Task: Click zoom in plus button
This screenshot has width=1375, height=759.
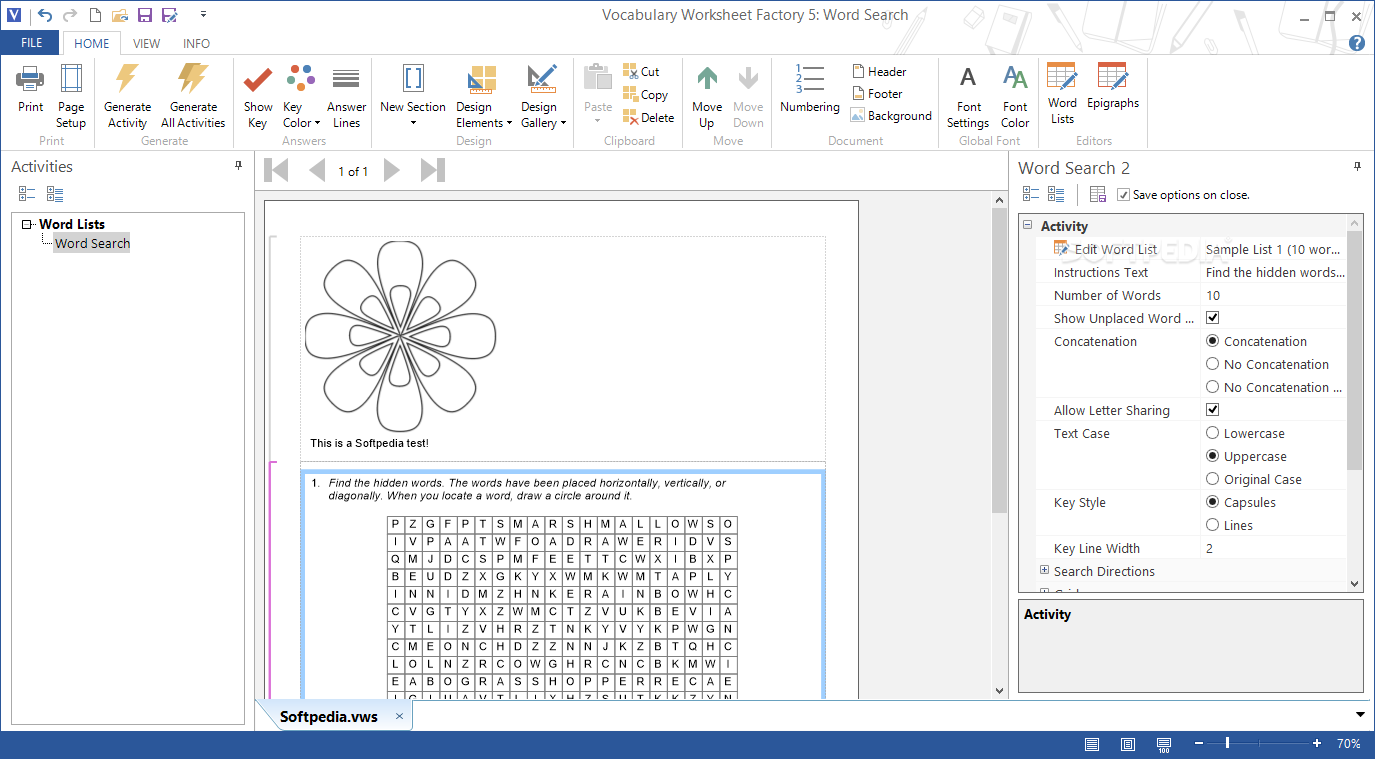Action: click(1317, 743)
